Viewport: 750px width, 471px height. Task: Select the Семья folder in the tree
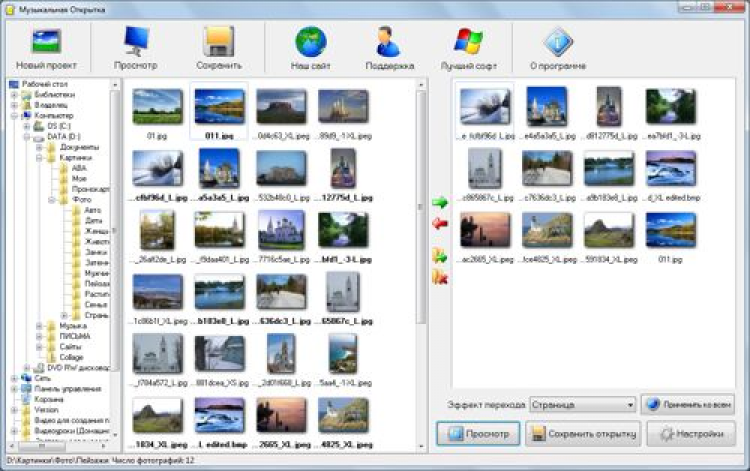pos(96,305)
